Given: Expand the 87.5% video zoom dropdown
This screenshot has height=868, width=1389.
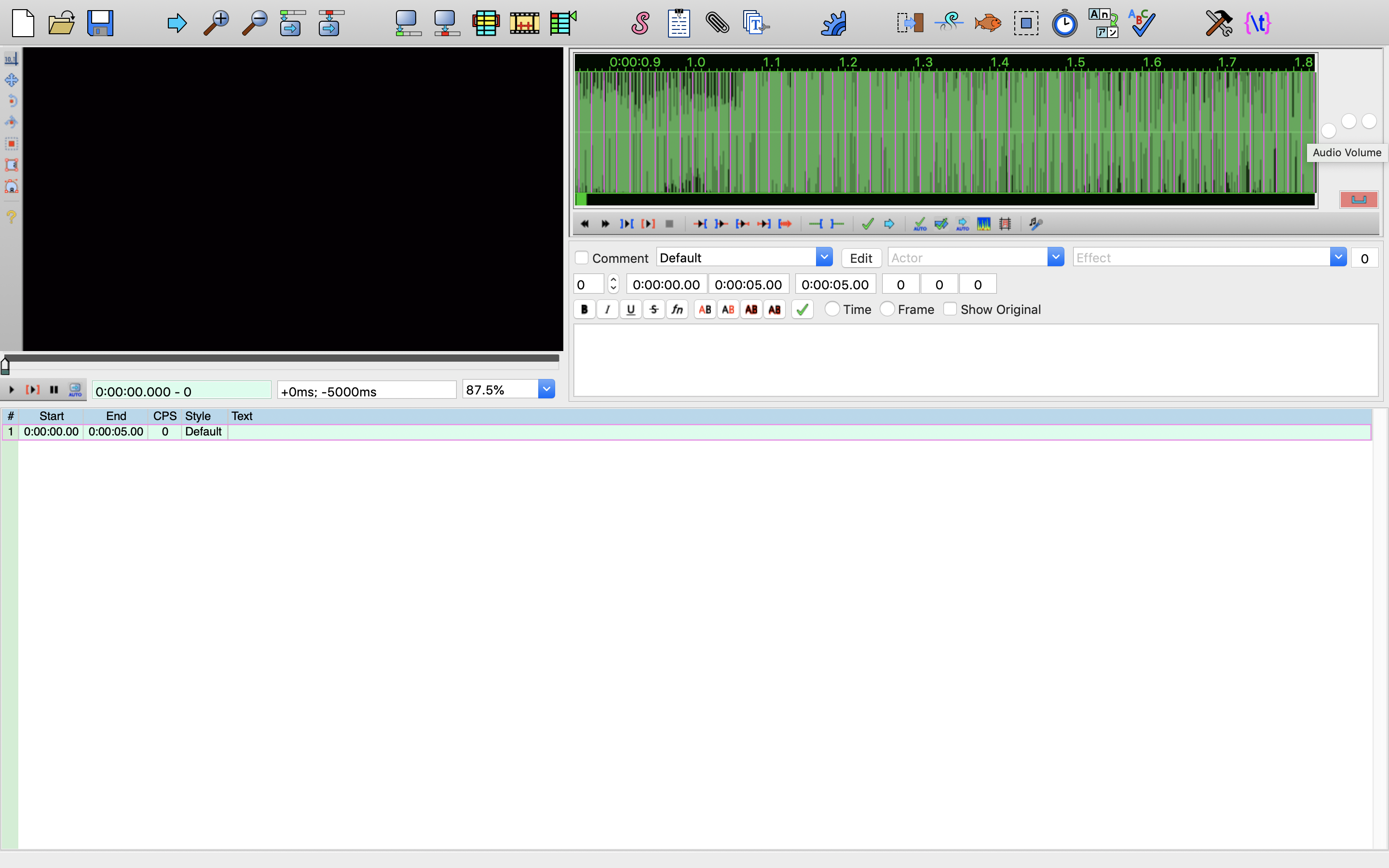Looking at the screenshot, I should [x=546, y=389].
